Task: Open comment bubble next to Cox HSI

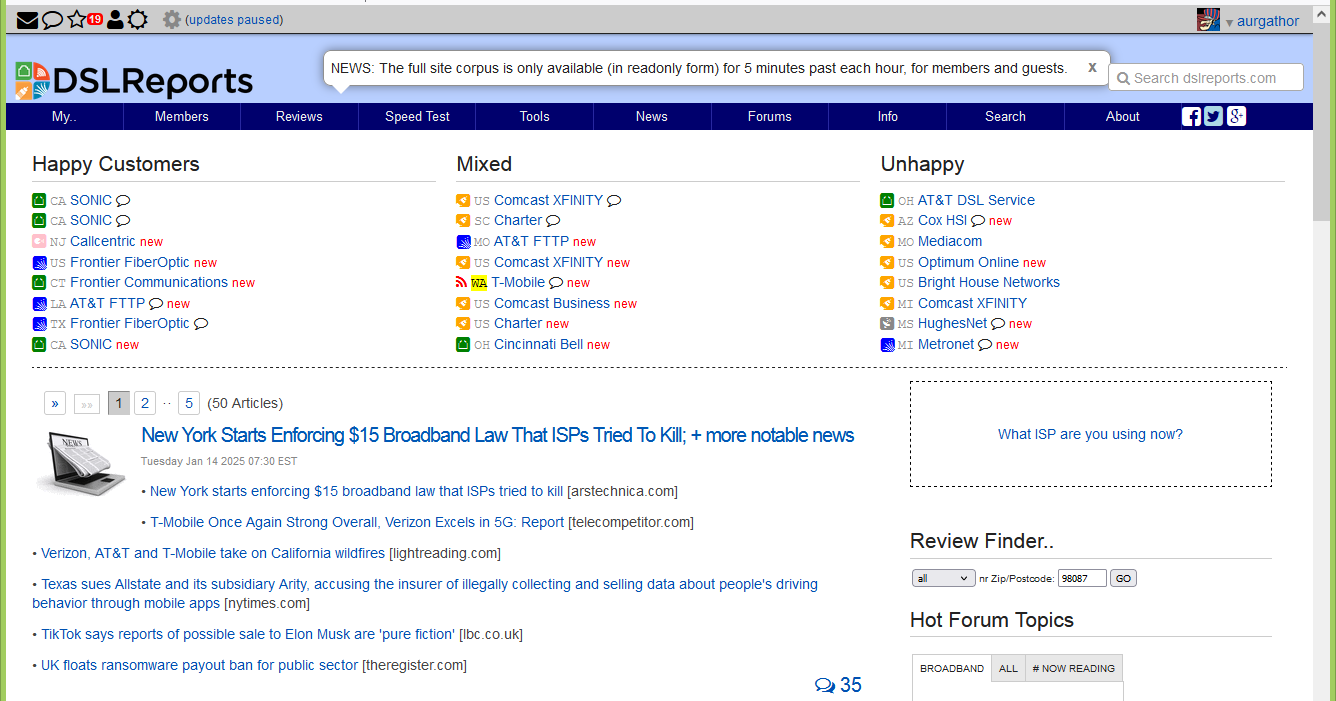Action: [978, 221]
